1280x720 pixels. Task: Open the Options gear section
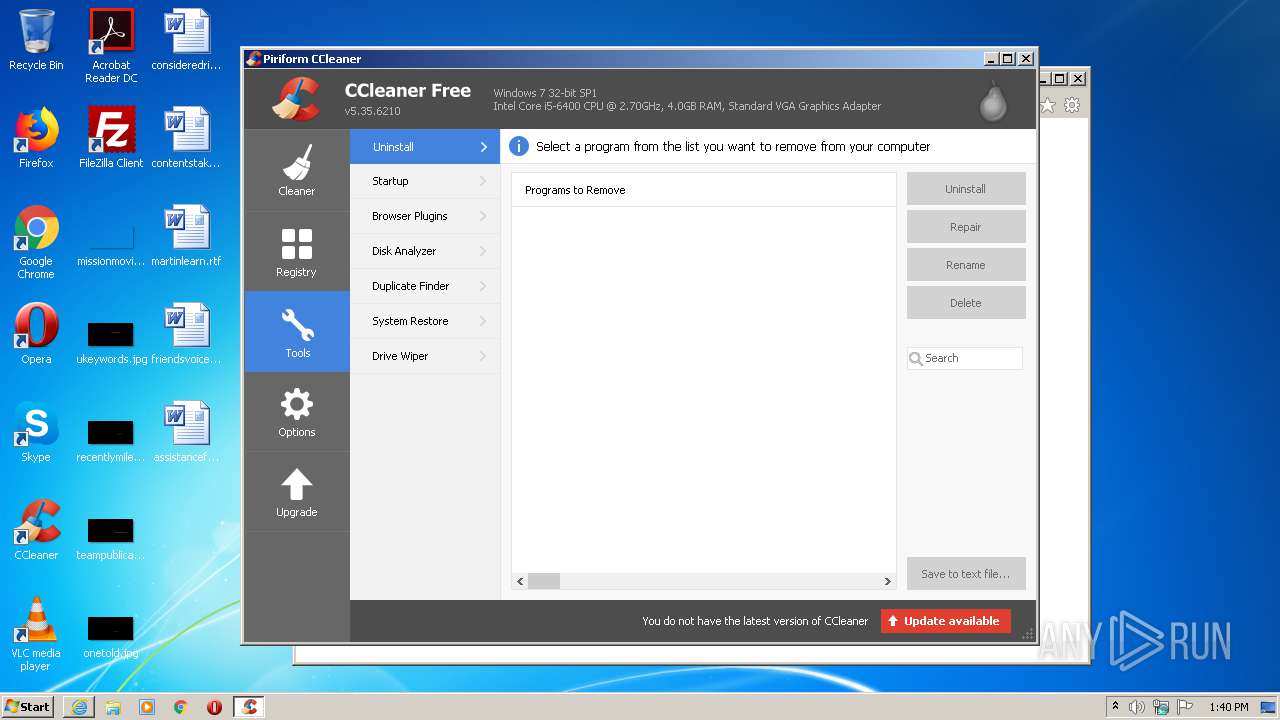coord(296,411)
